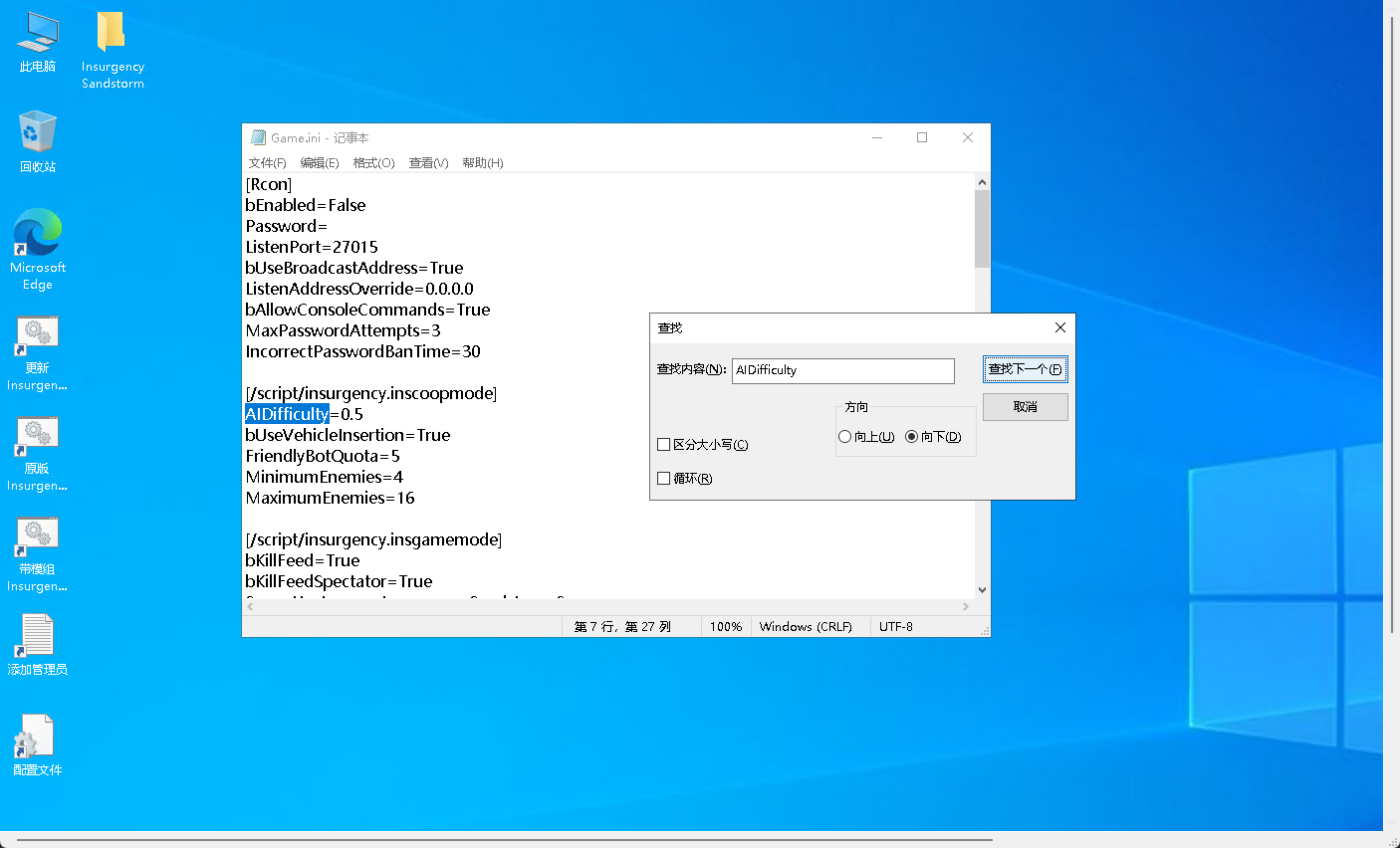Open the 此电脑 desktop icon
This screenshot has width=1400, height=848.
pos(38,43)
